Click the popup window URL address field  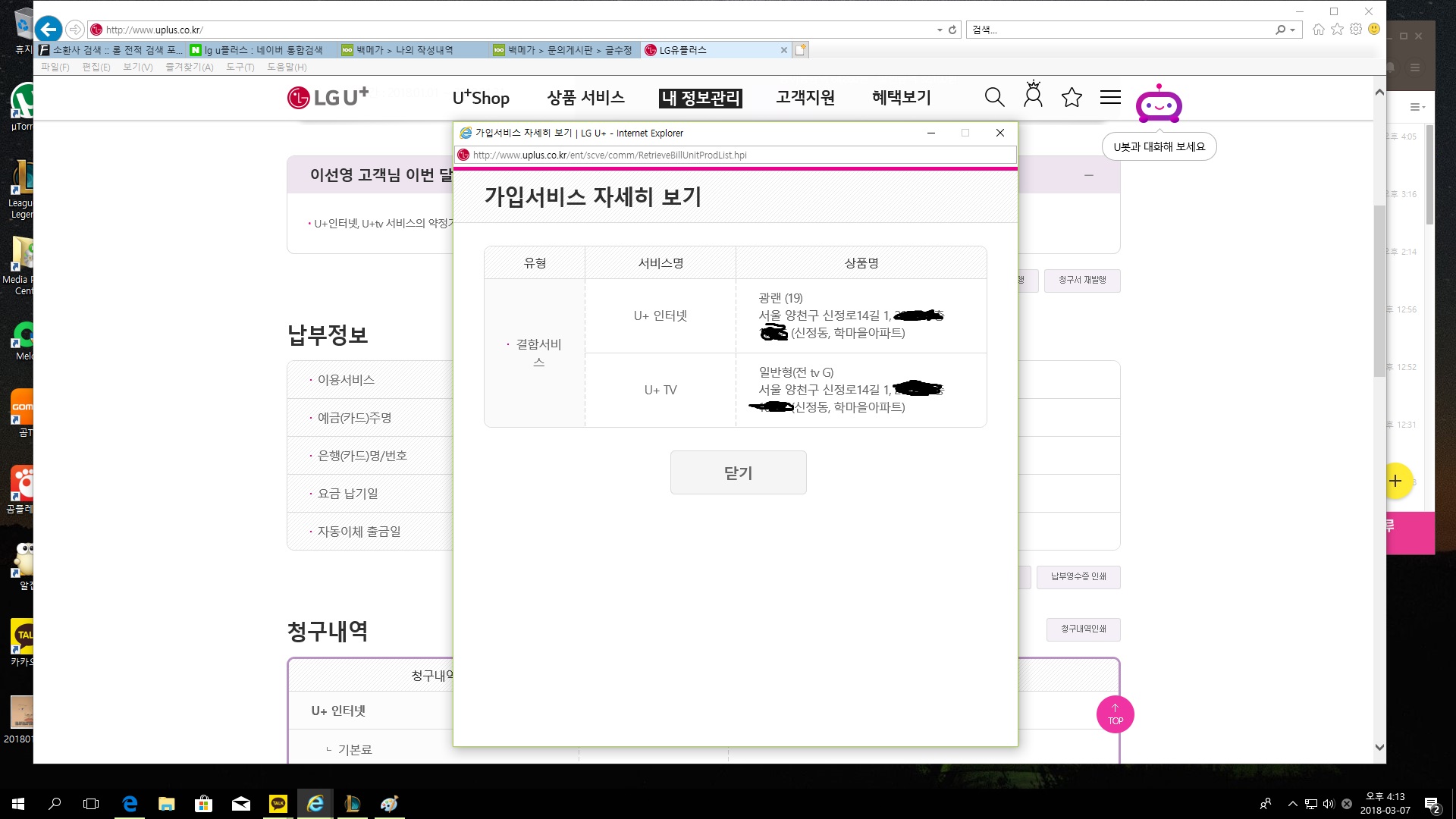(x=736, y=155)
